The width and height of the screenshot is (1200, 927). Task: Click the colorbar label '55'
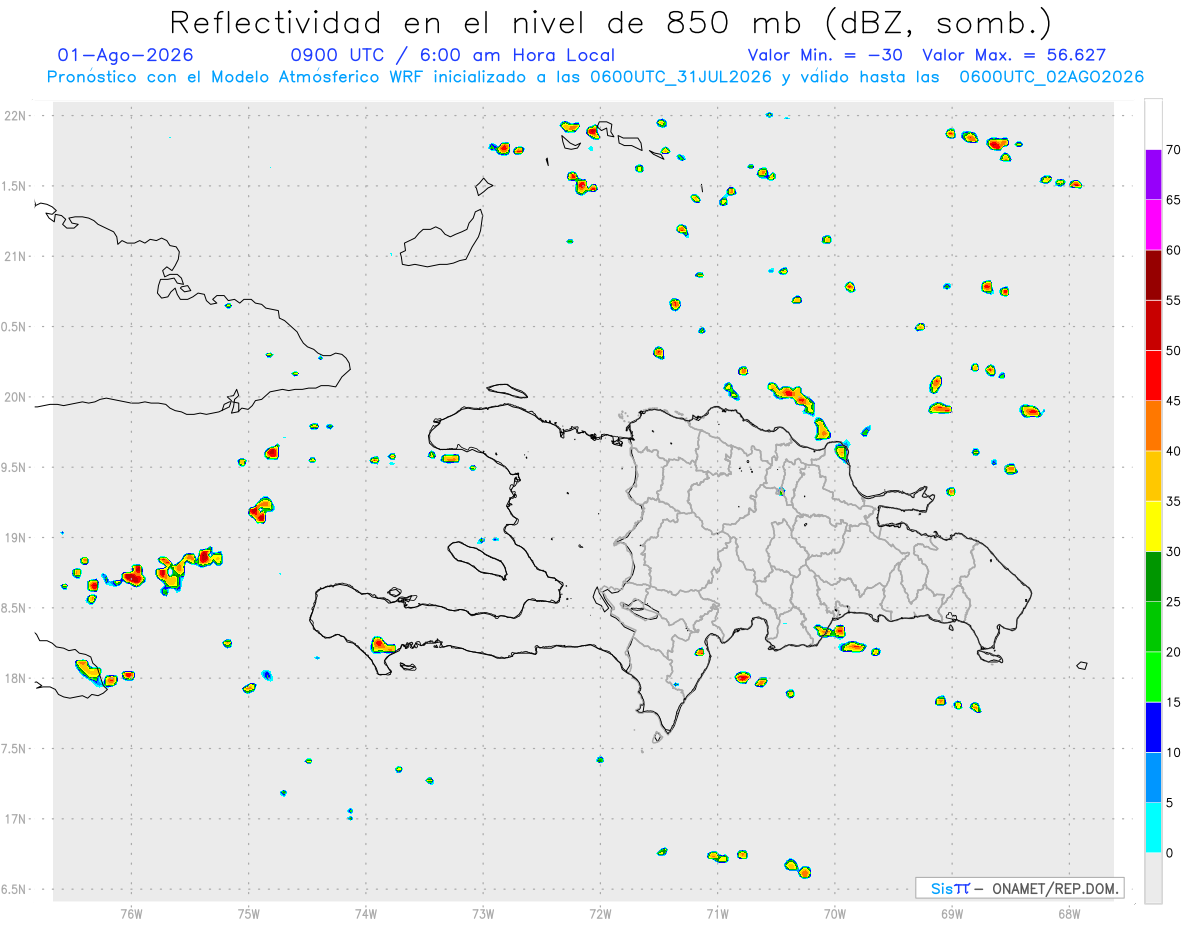click(x=1173, y=300)
